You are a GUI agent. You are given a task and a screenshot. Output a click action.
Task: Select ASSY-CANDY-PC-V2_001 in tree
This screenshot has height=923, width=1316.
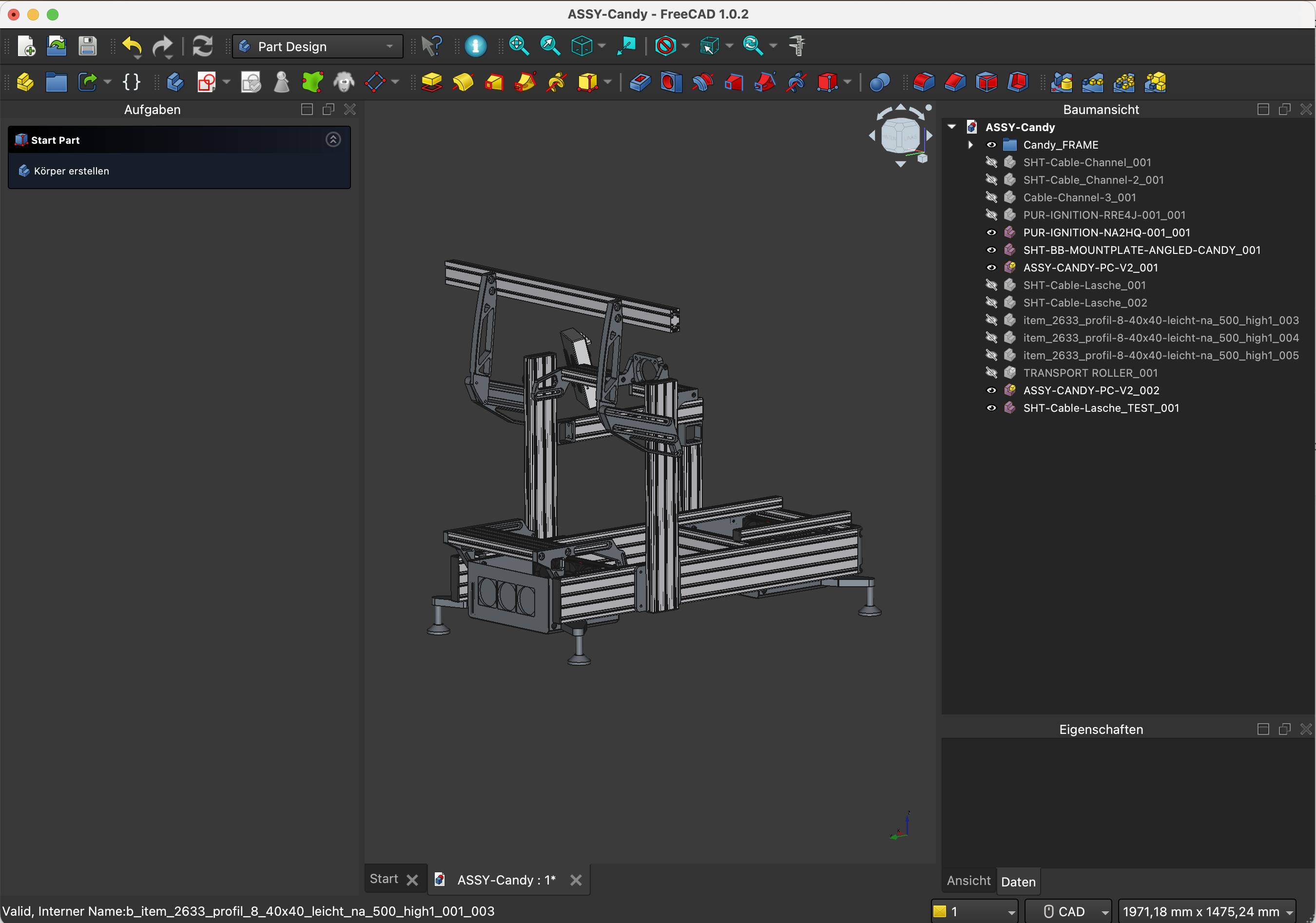tap(1090, 268)
